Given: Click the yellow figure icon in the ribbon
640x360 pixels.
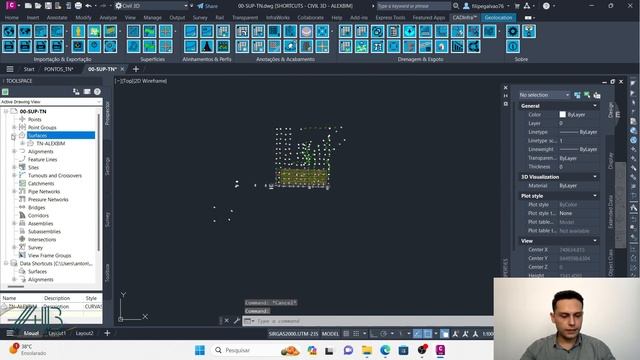Looking at the screenshot, I should click(x=78, y=31).
